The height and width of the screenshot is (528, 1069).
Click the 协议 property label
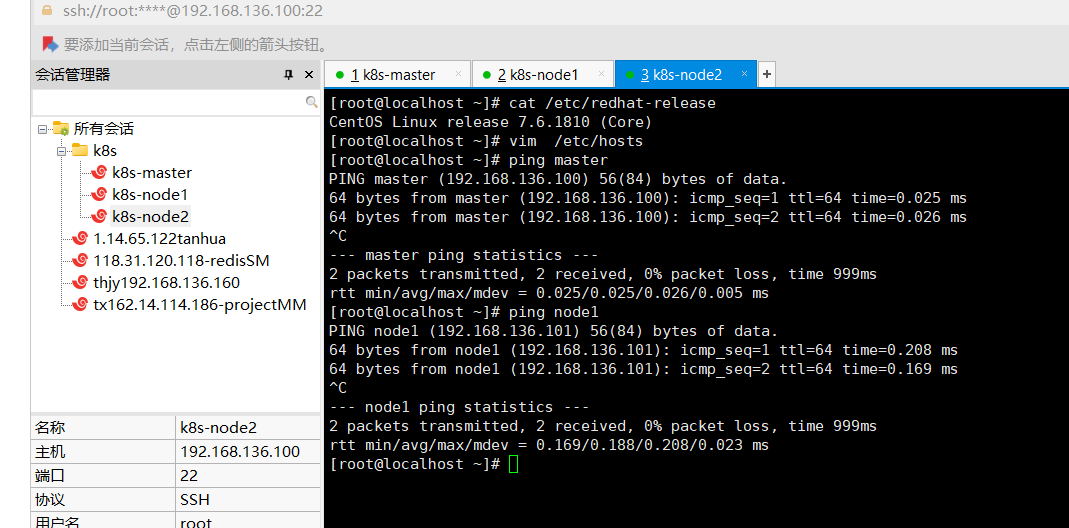[x=50, y=499]
